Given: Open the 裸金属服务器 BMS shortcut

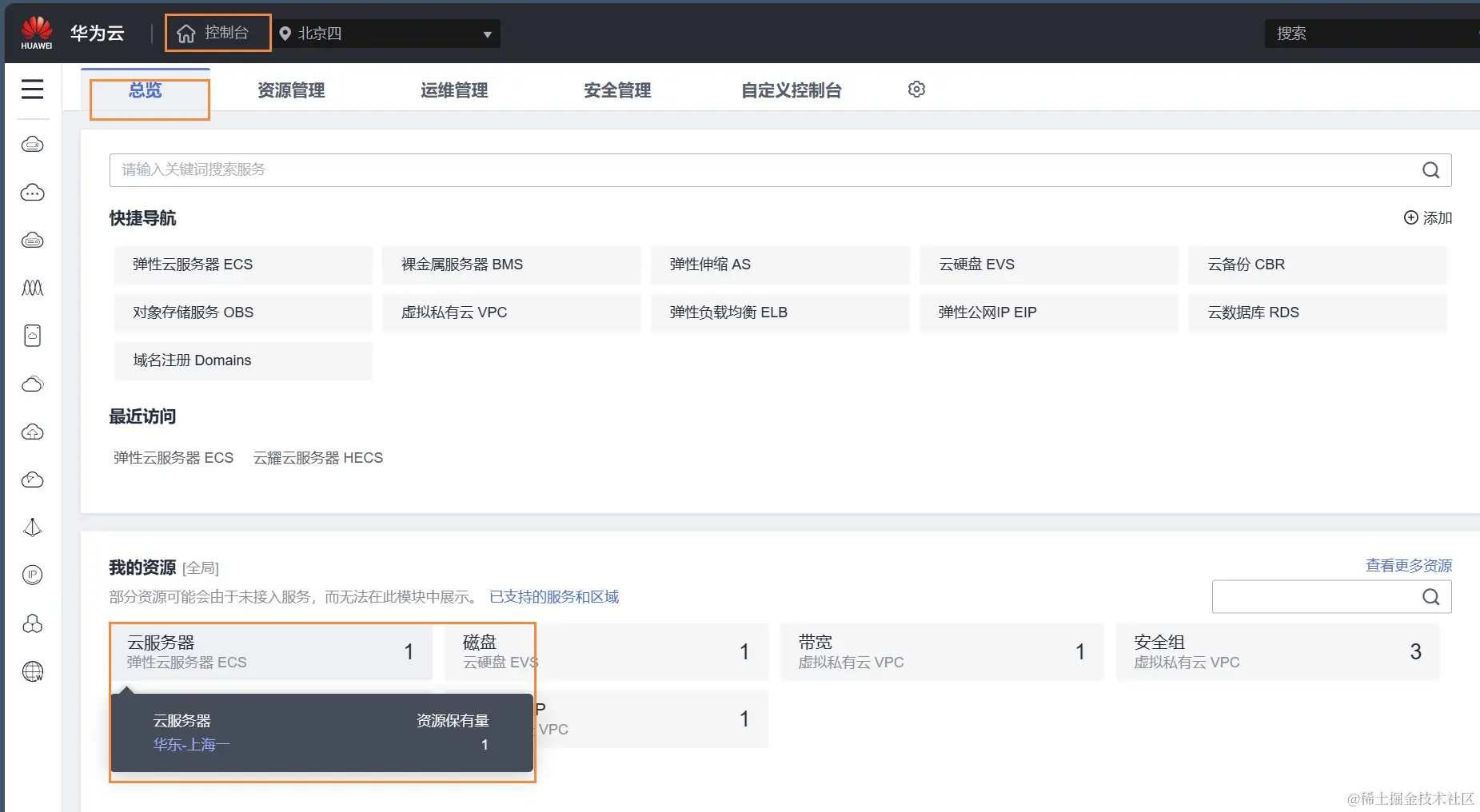Looking at the screenshot, I should coord(512,265).
